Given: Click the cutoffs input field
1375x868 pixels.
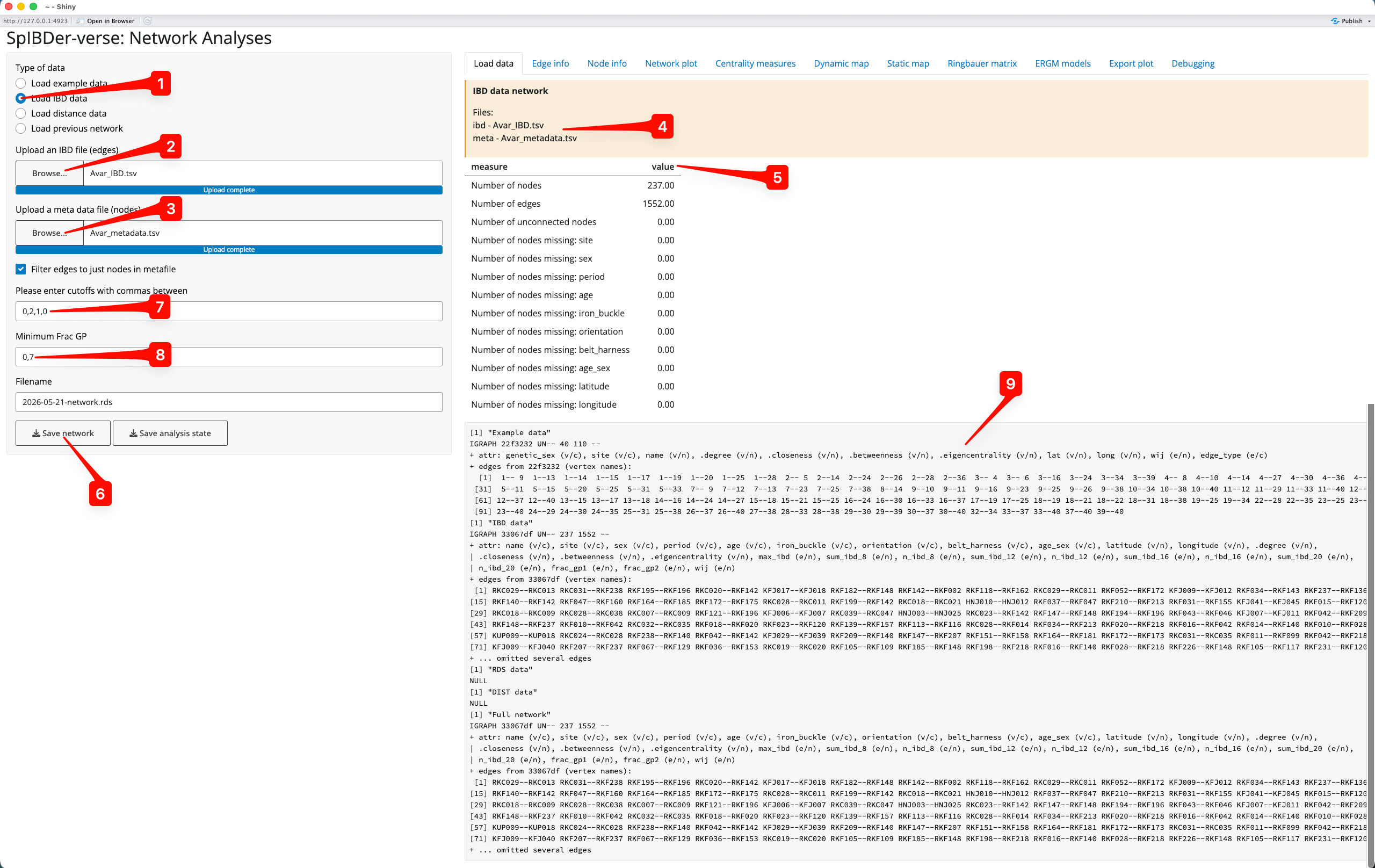Looking at the screenshot, I should [x=228, y=311].
